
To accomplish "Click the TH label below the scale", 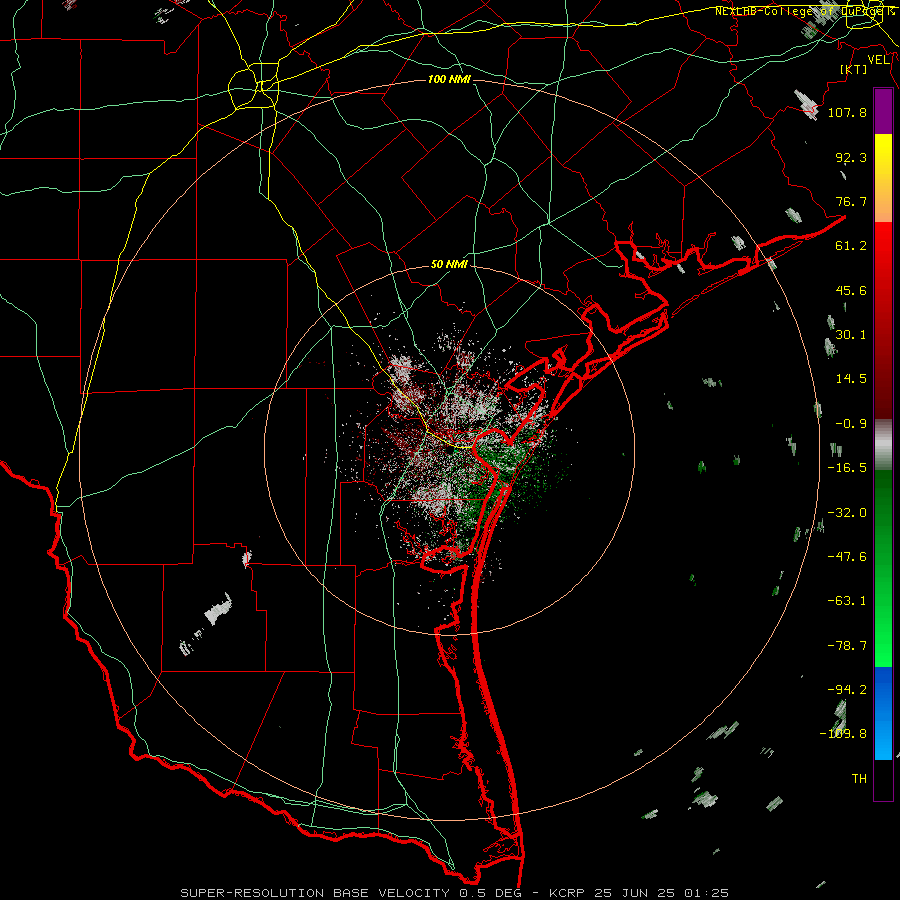I will 859,779.
